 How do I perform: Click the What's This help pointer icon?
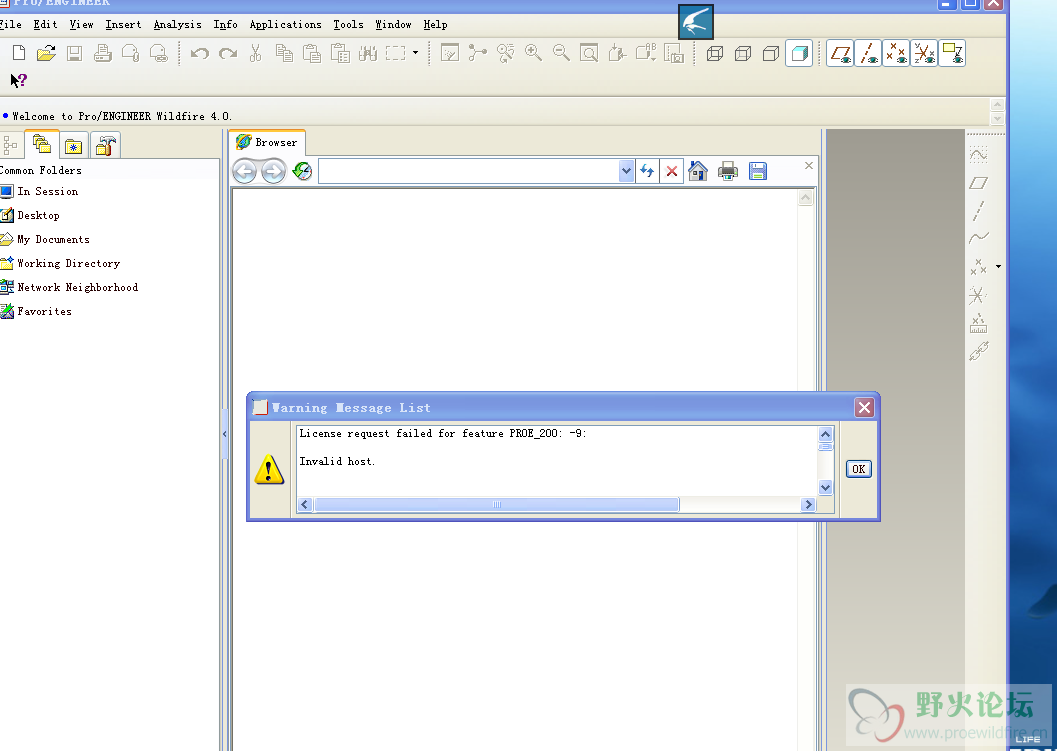18,80
